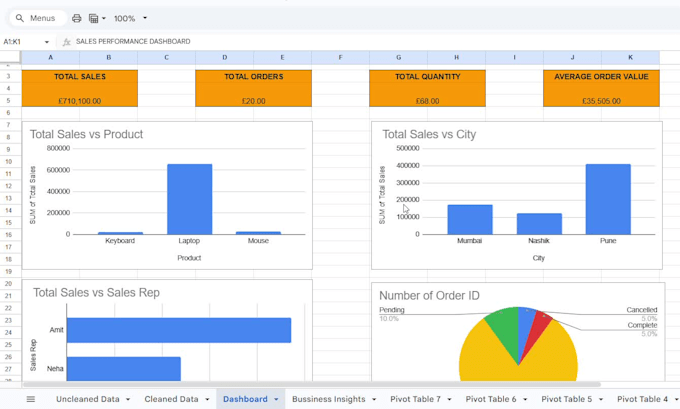Expand the arrow beside the table icon
This screenshot has height=409, width=680.
(x=104, y=18)
